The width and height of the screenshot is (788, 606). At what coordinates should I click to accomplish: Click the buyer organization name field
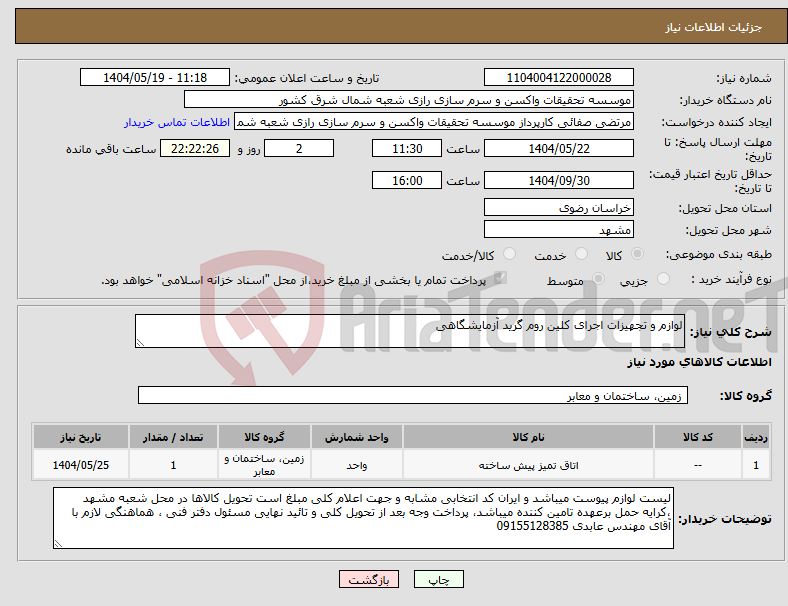tap(409, 99)
